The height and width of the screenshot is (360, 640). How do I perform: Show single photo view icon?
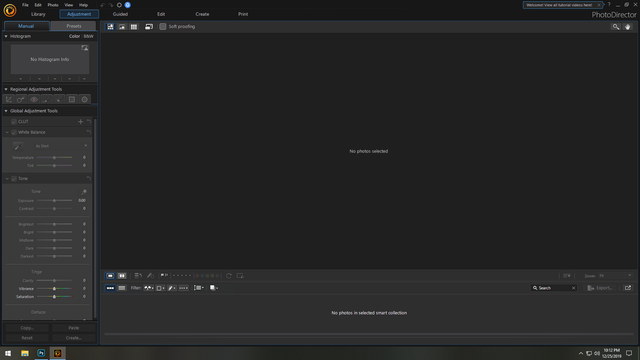(x=110, y=276)
